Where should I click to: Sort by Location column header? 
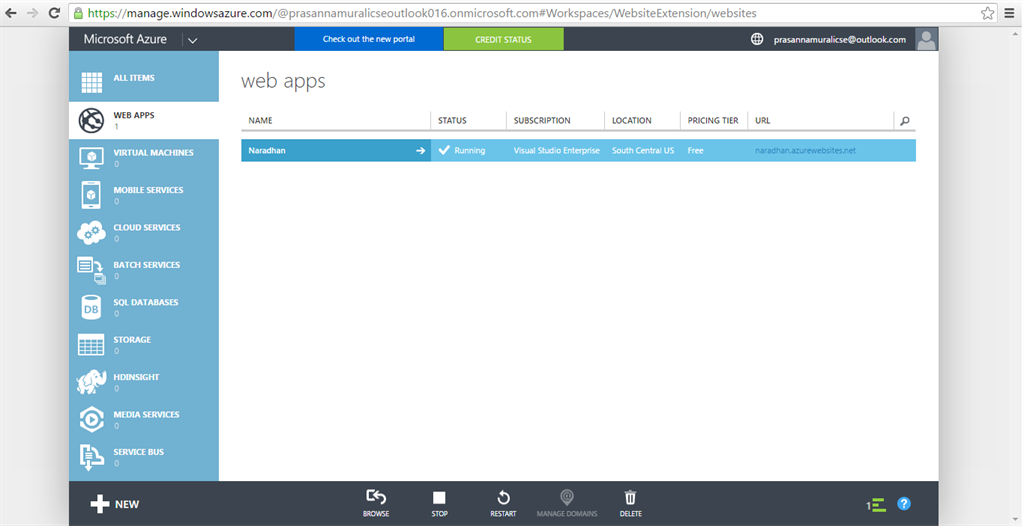[632, 120]
